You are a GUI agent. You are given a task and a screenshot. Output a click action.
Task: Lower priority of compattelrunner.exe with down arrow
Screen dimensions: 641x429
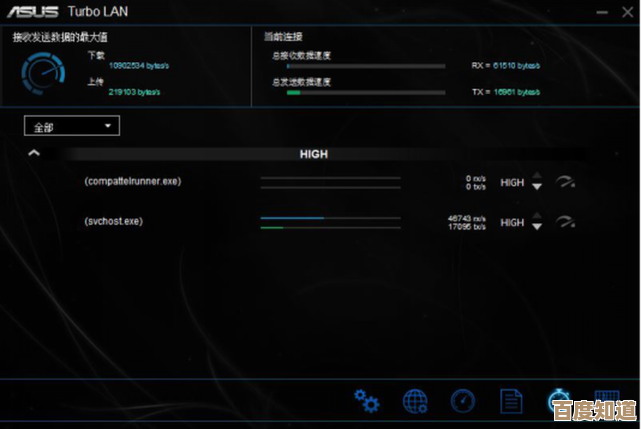tap(537, 187)
